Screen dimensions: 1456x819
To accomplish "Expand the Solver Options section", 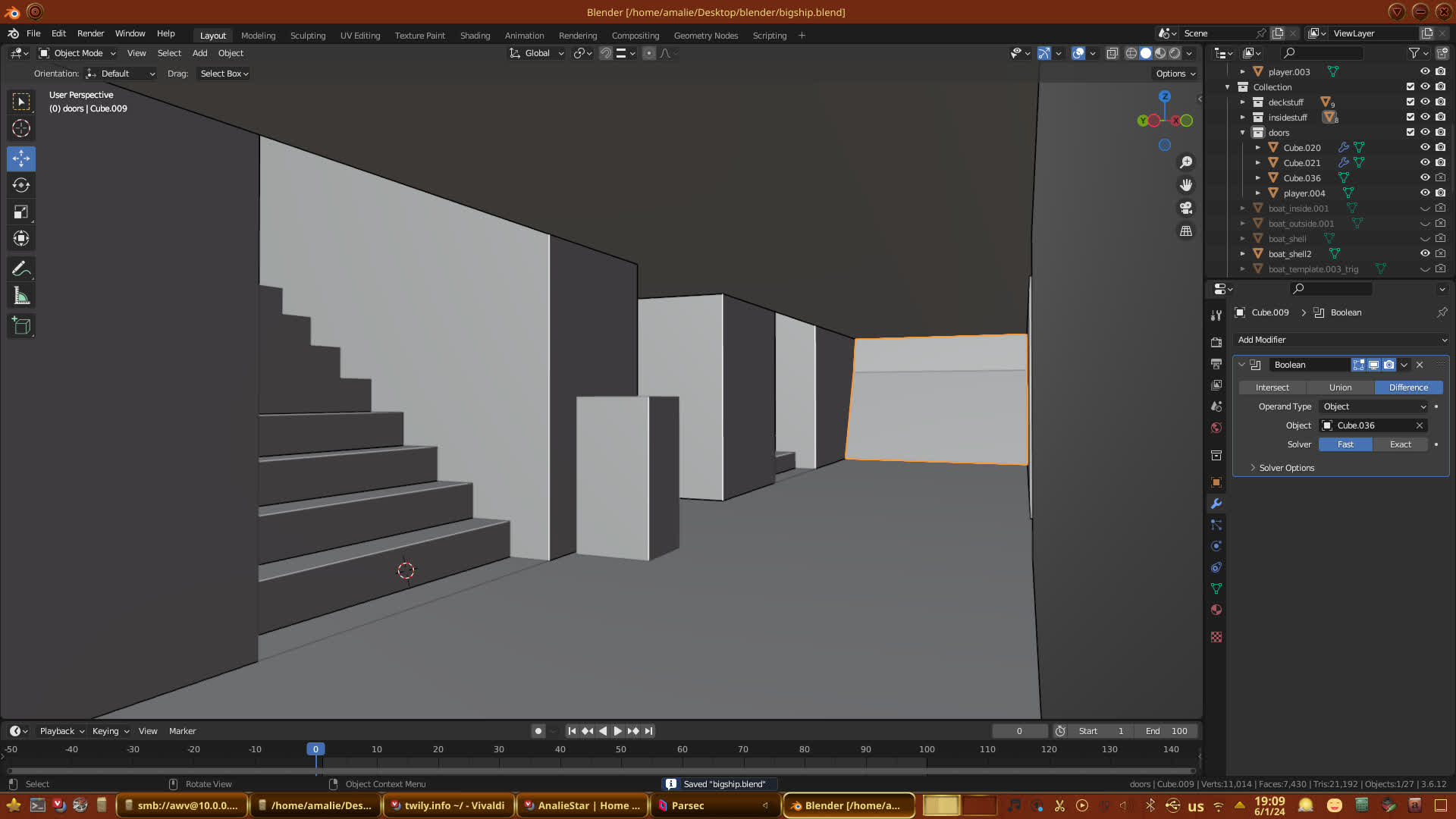I will [1286, 468].
